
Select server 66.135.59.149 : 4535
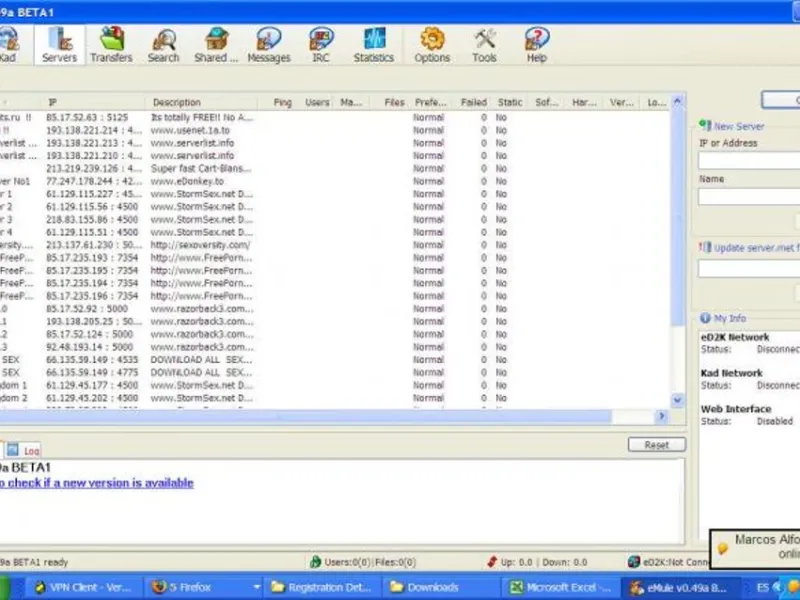335,360
